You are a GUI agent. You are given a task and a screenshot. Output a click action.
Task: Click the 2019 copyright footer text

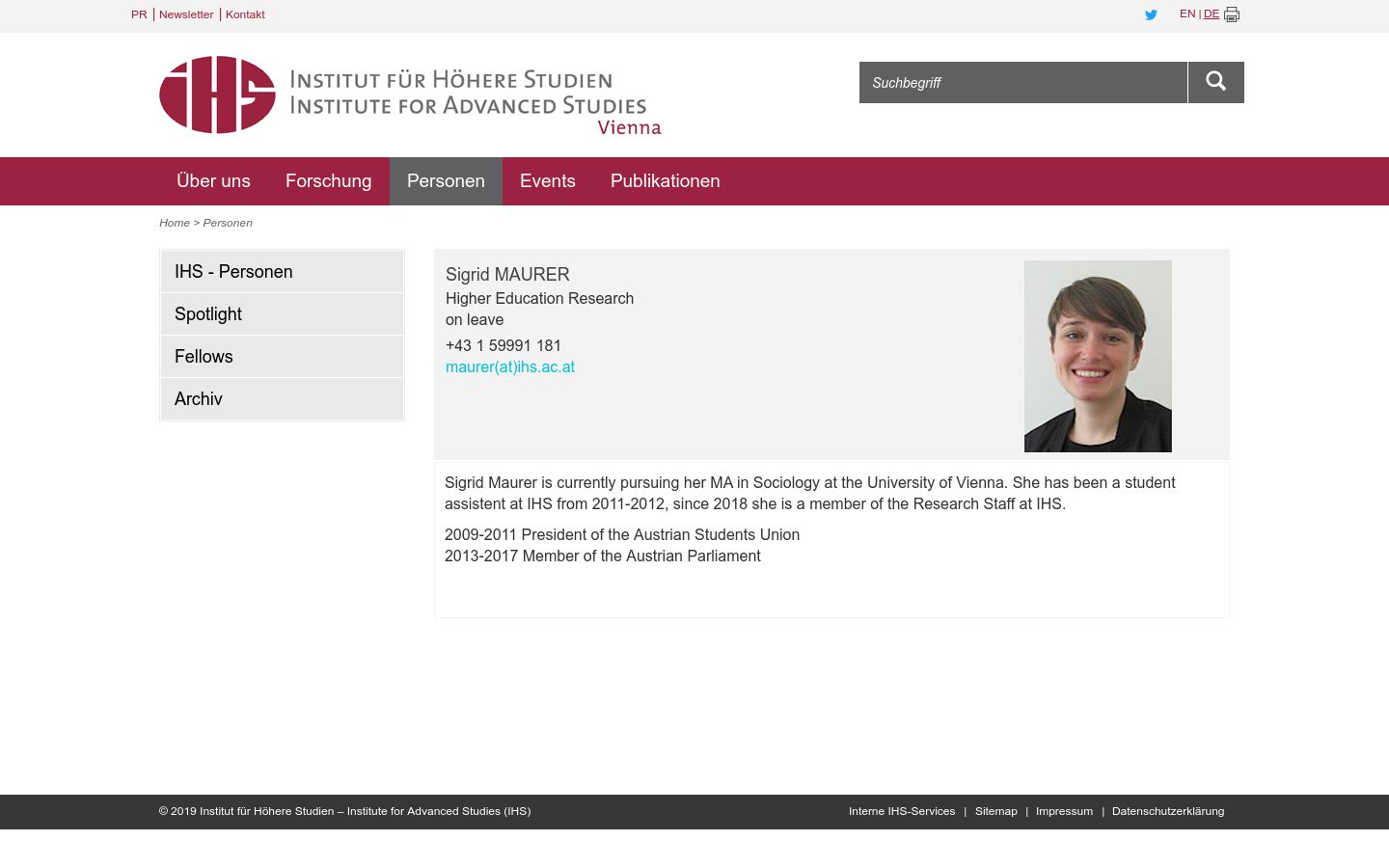pyautogui.click(x=345, y=811)
